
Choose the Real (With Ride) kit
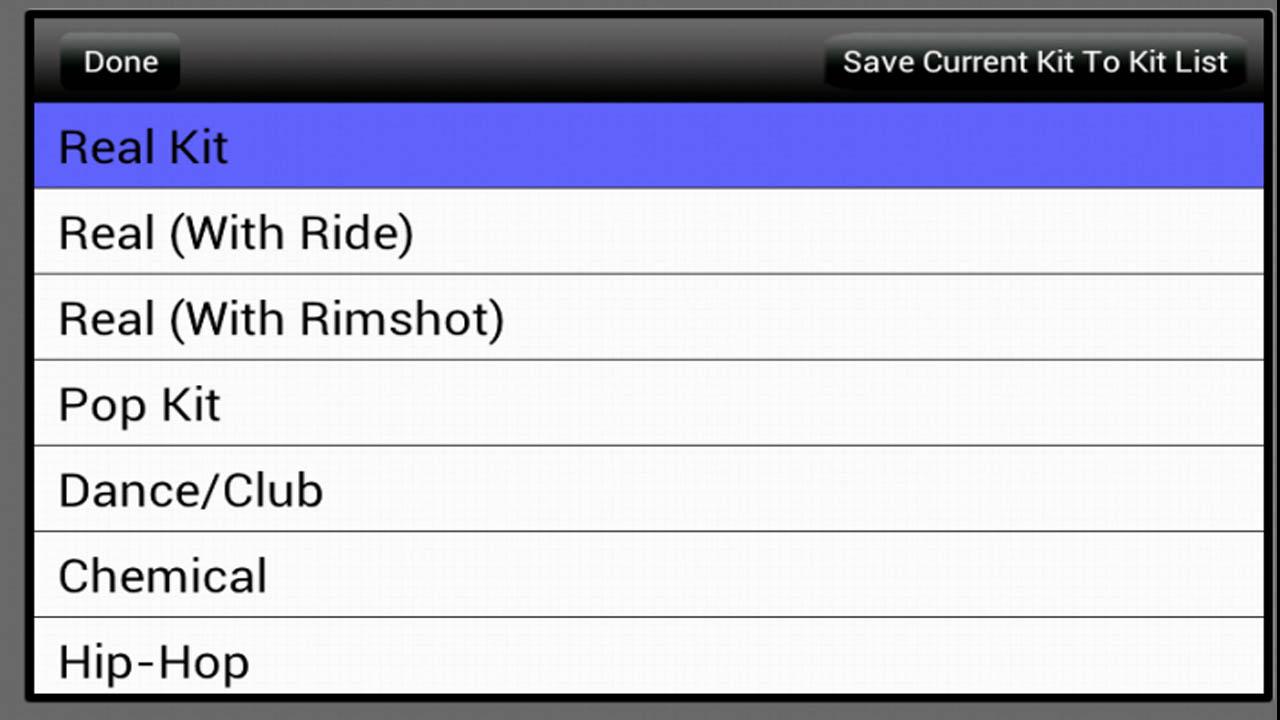(648, 233)
